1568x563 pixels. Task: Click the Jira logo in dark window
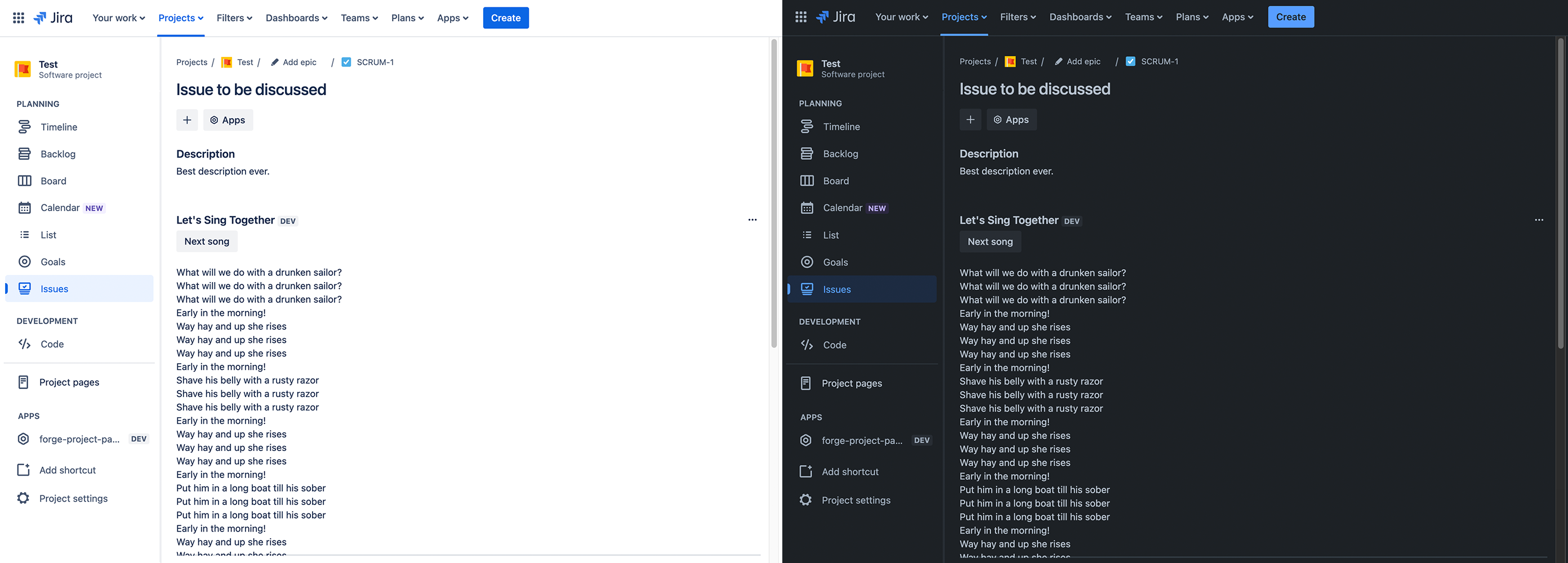click(x=836, y=17)
